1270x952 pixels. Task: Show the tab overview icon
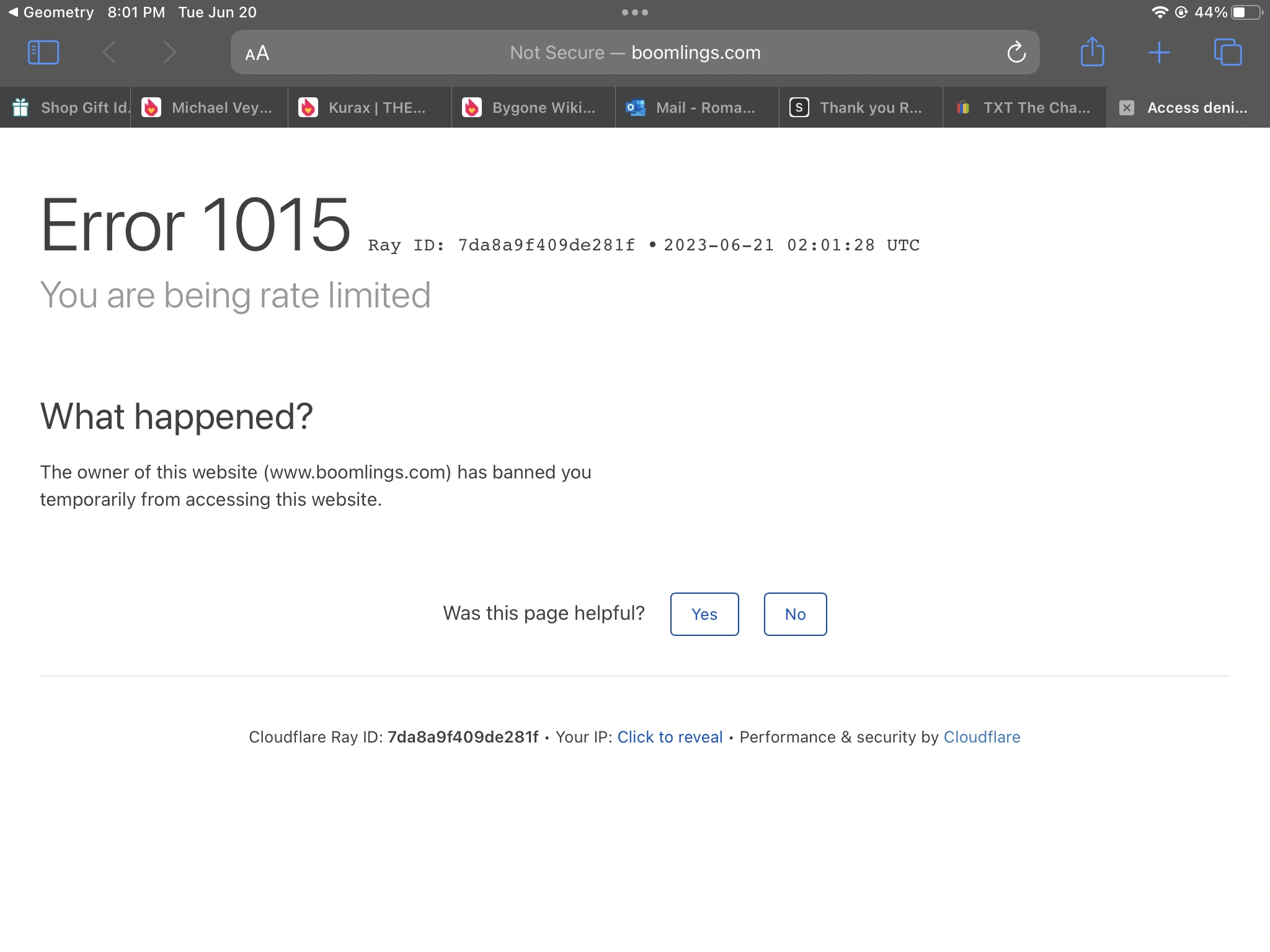click(1227, 53)
